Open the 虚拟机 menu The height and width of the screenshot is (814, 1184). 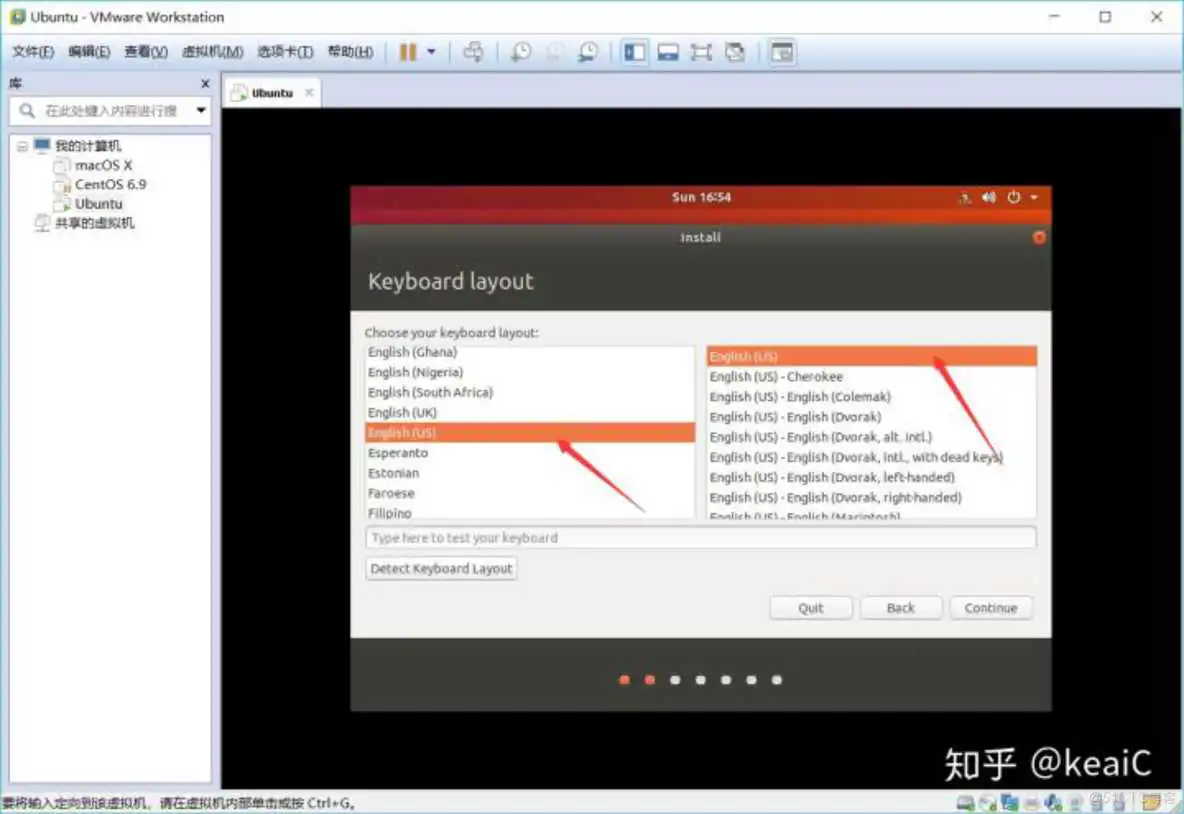click(x=211, y=51)
